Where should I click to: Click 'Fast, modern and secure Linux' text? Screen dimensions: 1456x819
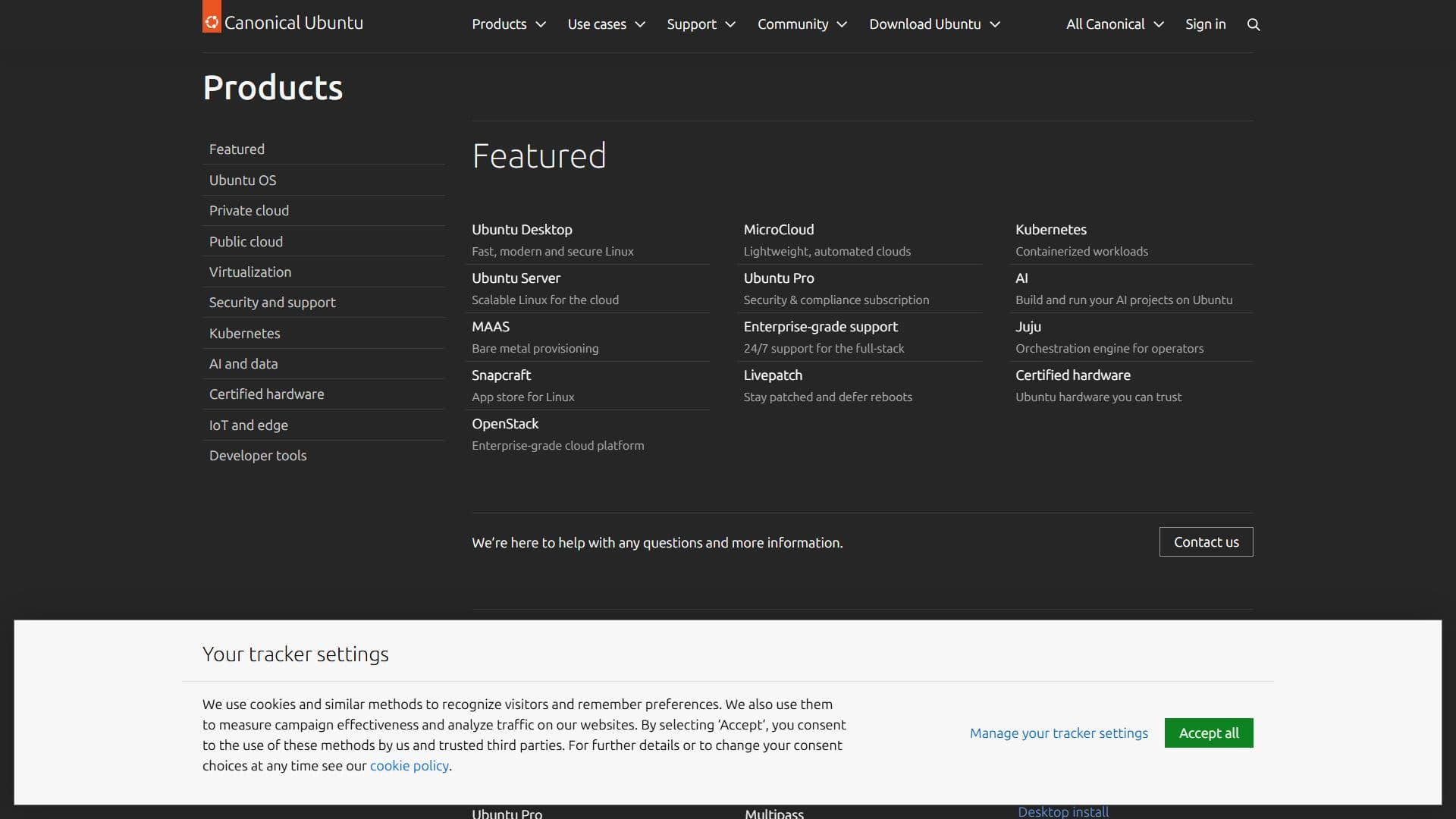(553, 252)
